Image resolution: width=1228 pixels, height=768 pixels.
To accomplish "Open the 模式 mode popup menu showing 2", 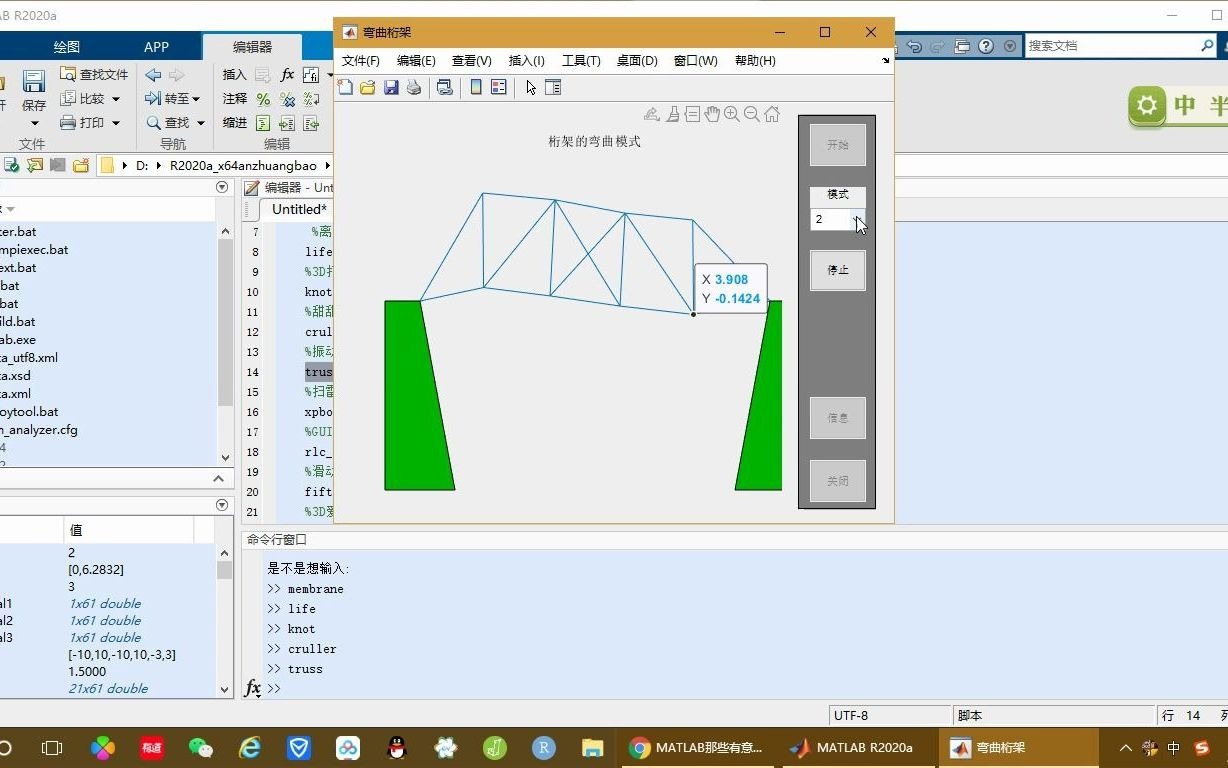I will [x=838, y=219].
